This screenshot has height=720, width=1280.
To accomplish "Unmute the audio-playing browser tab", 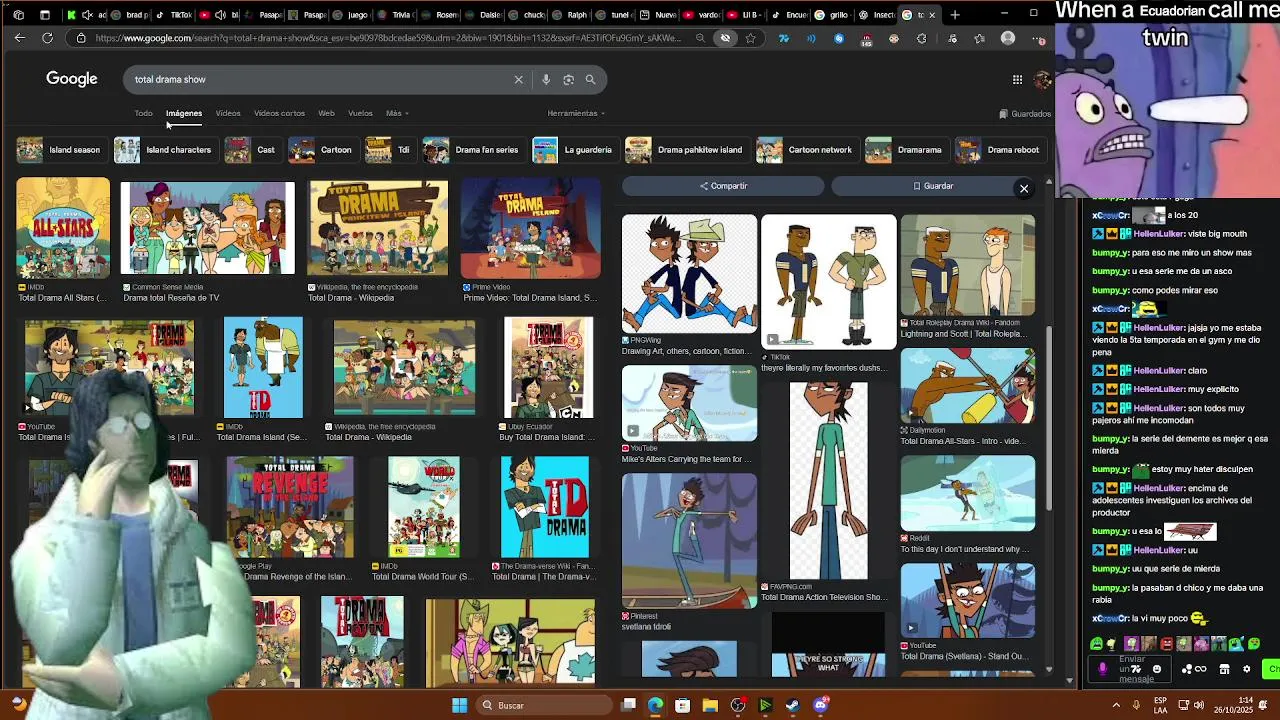I will coord(86,15).
